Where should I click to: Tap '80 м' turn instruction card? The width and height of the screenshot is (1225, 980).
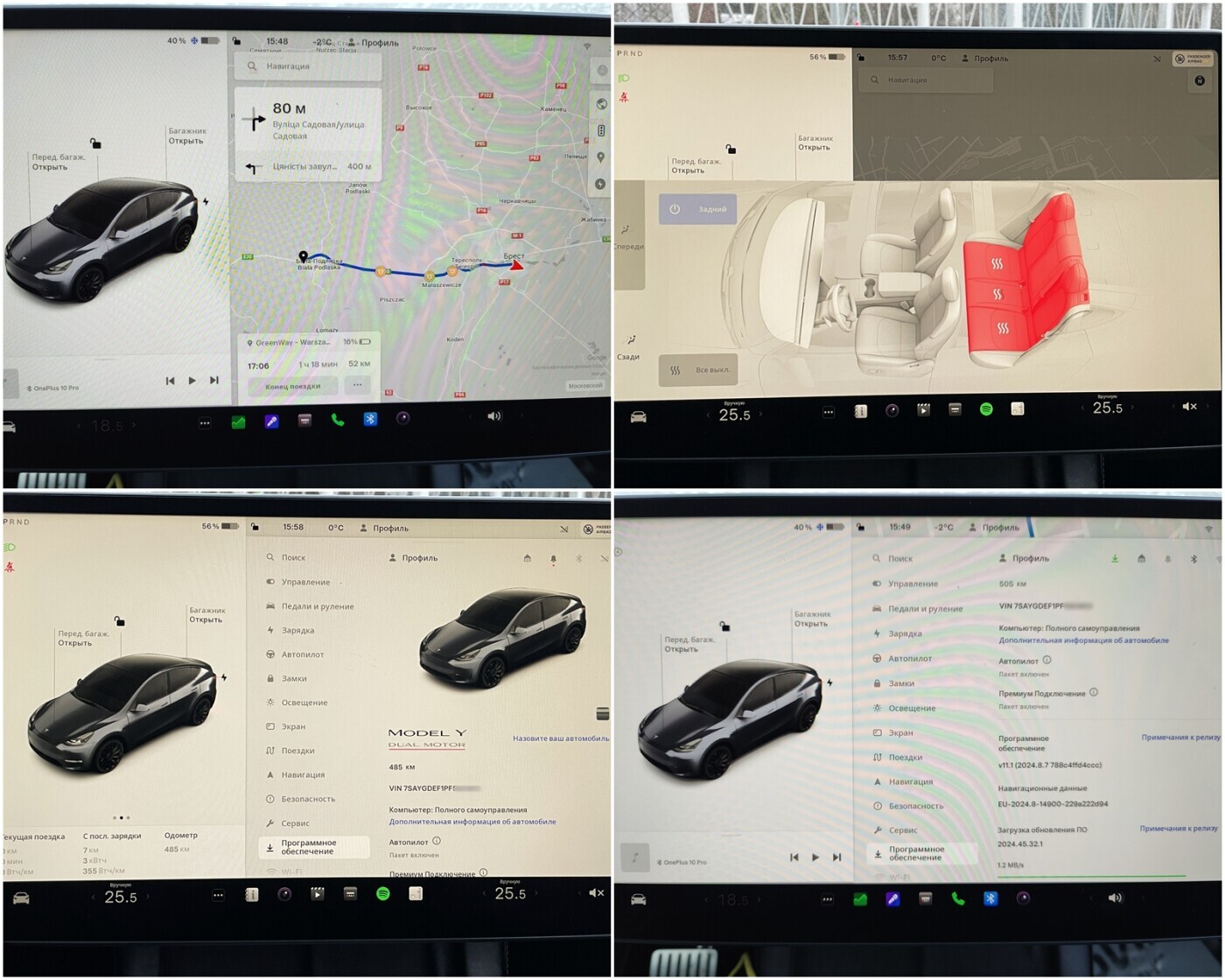pos(309,120)
